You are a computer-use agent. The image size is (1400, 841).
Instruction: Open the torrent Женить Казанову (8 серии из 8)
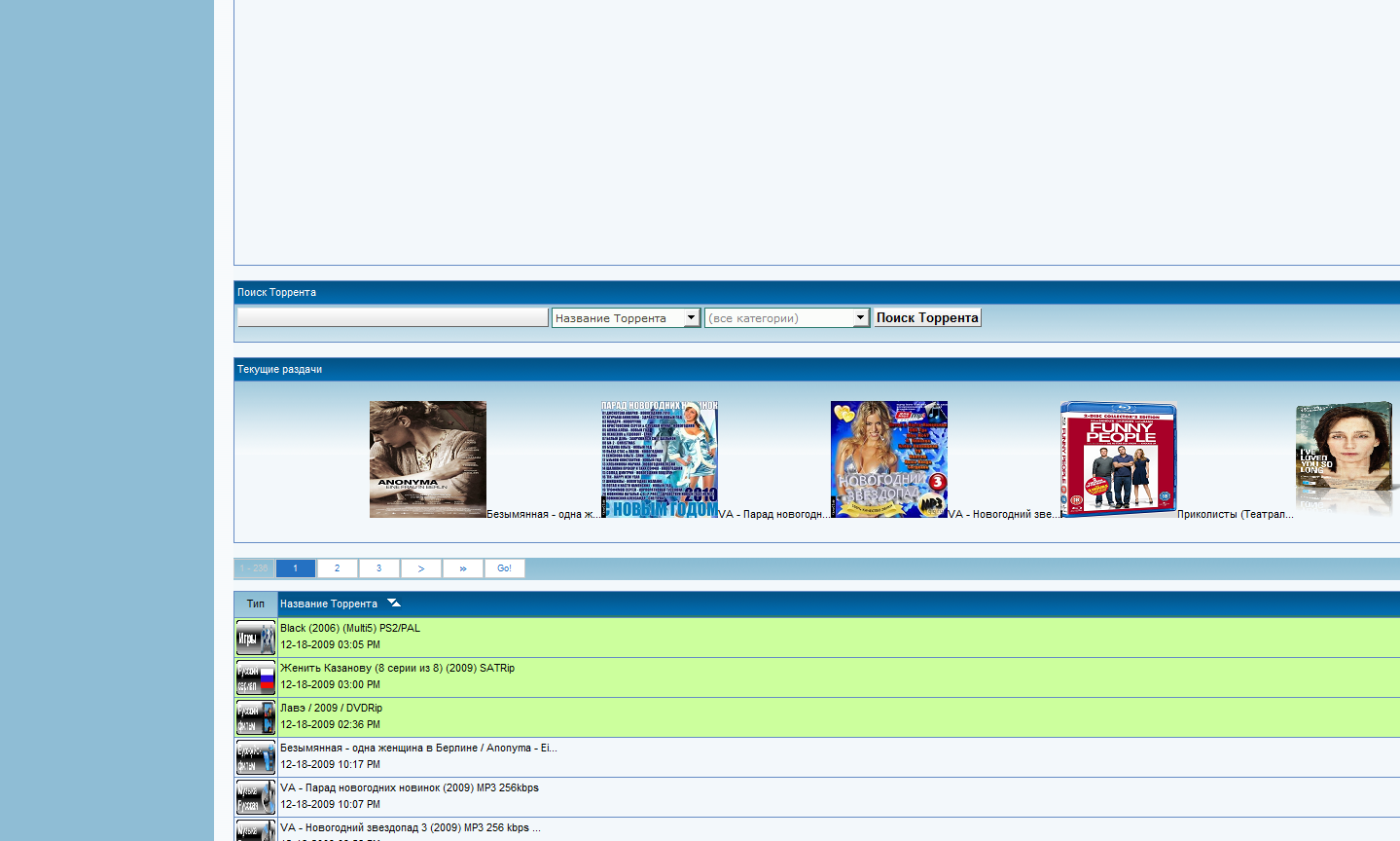398,668
